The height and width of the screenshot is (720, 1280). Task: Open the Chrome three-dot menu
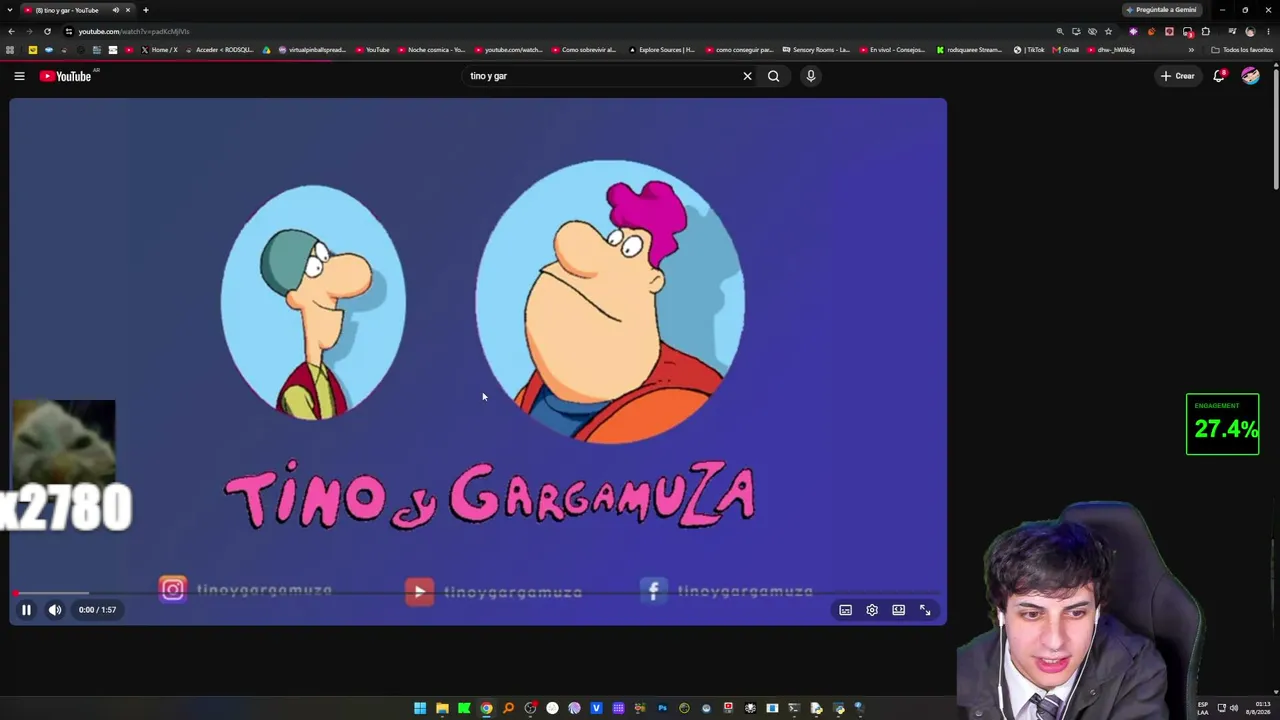tap(1268, 31)
